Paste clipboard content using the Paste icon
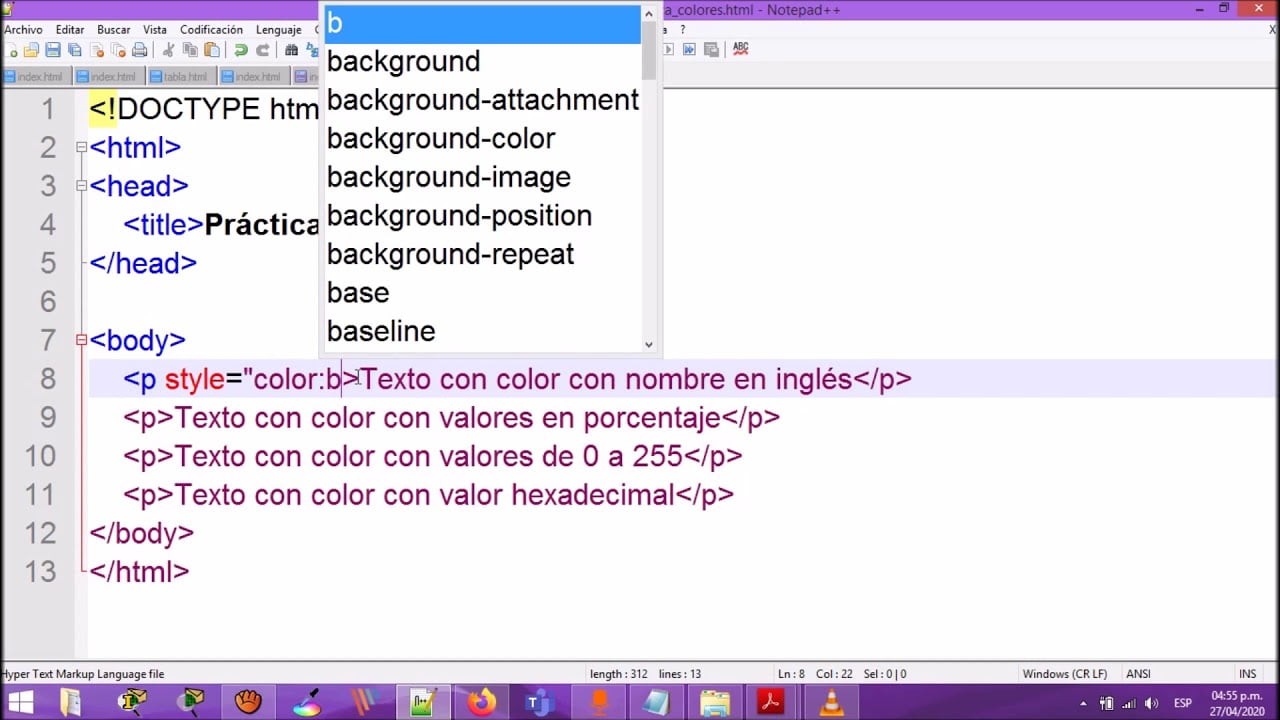 (x=213, y=50)
